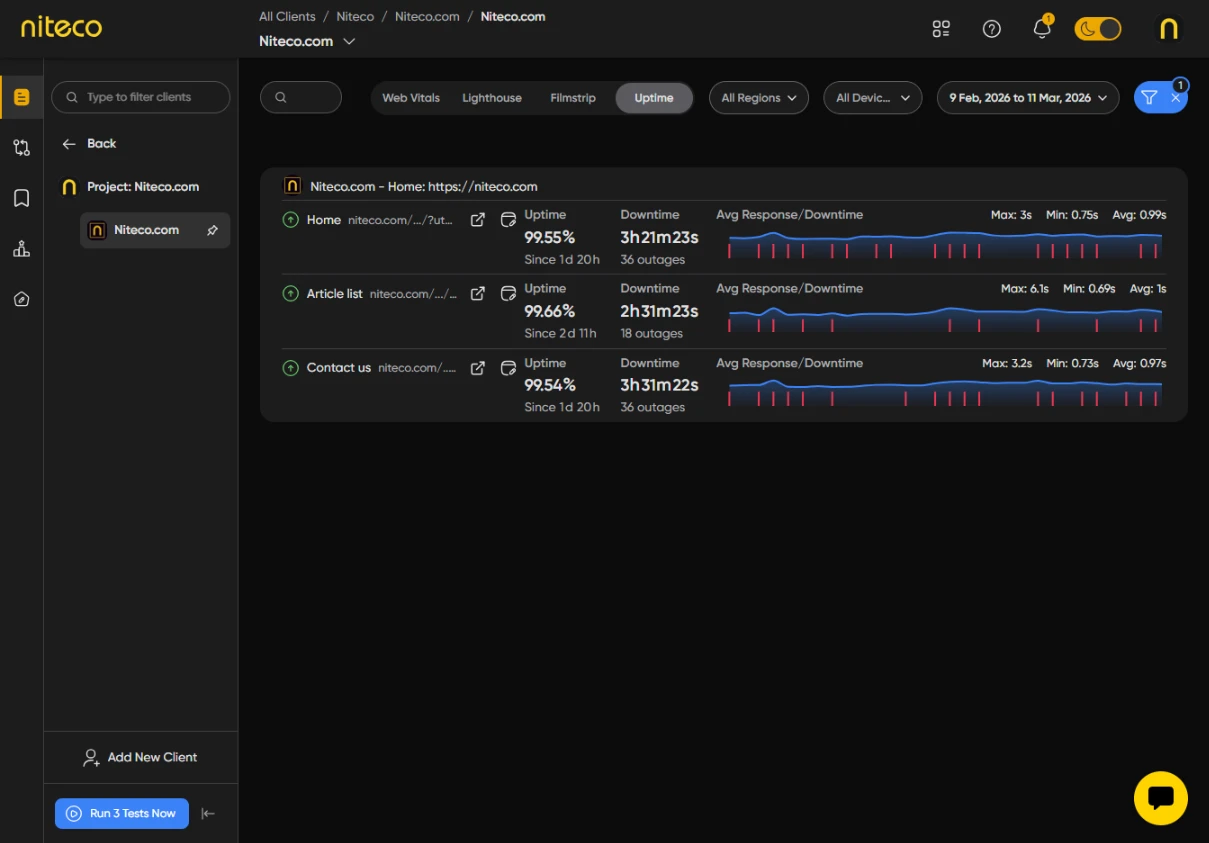Click the Niteco.com project header logo
The height and width of the screenshot is (843, 1209).
(x=292, y=186)
